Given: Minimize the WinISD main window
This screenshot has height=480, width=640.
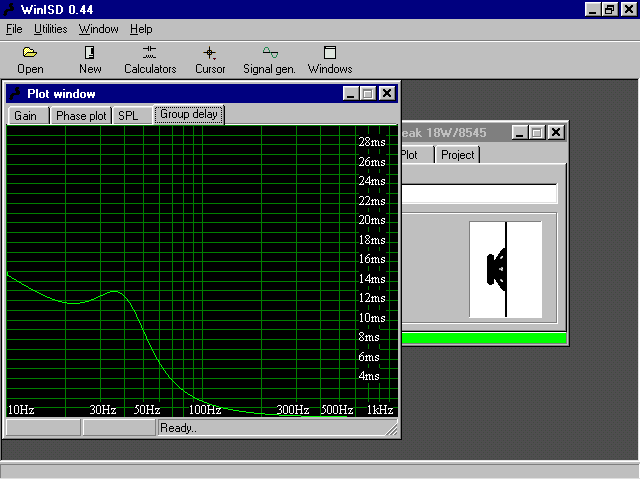Looking at the screenshot, I should click(x=593, y=9).
